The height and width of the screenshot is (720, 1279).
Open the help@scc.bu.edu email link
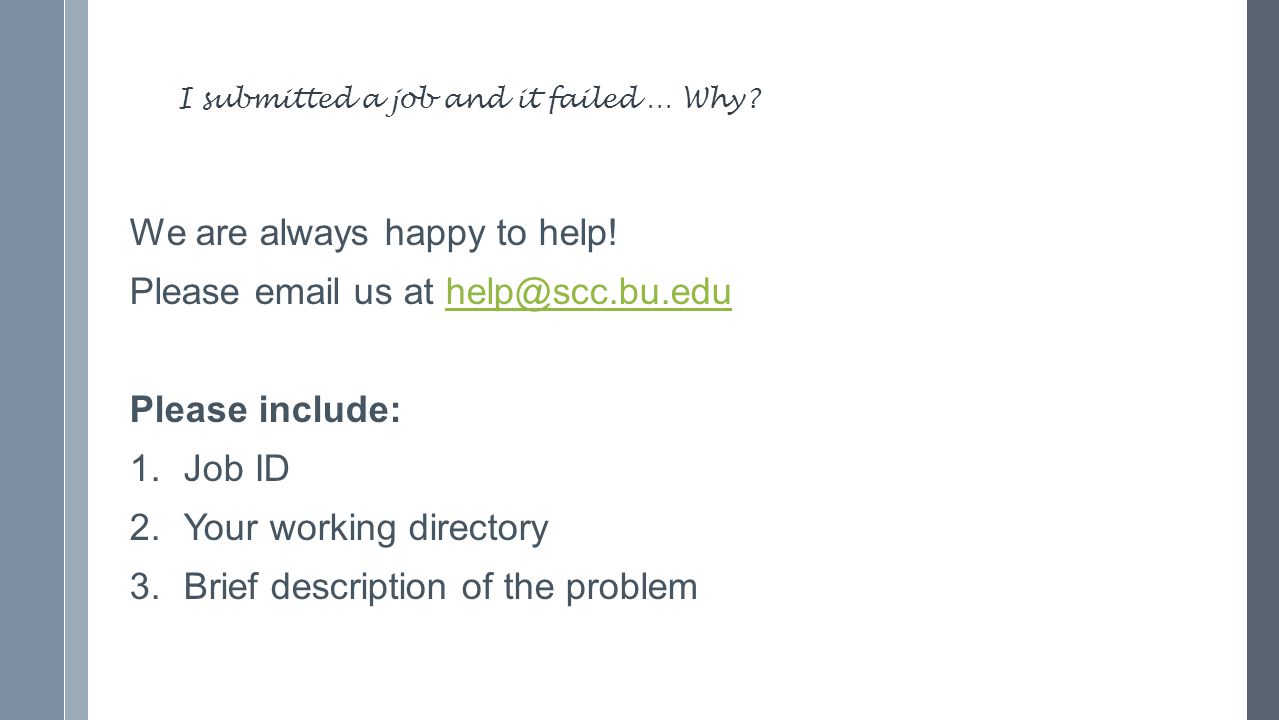coord(589,292)
